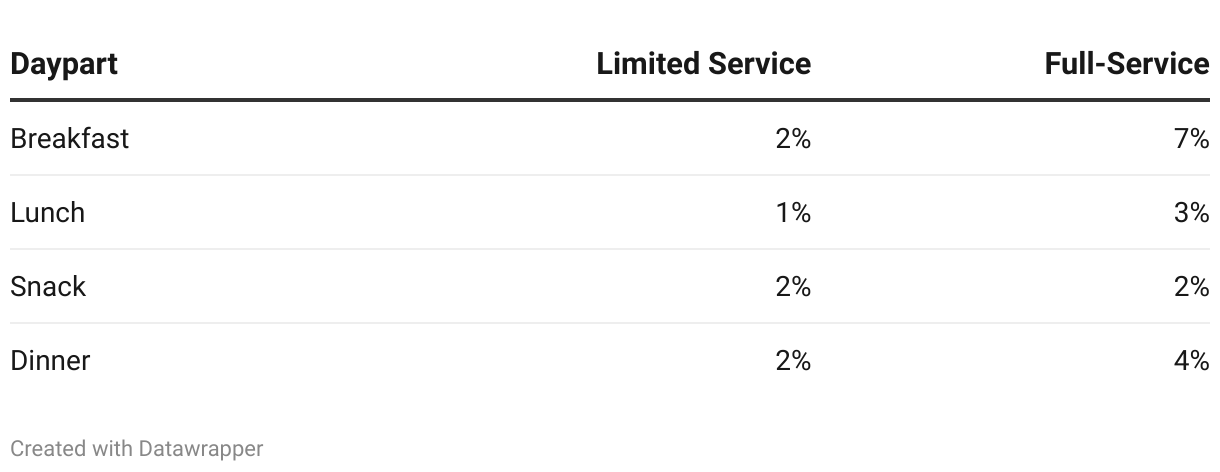This screenshot has height=472, width=1220.
Task: Click Dinner Limited Service value 2%
Action: click(793, 360)
